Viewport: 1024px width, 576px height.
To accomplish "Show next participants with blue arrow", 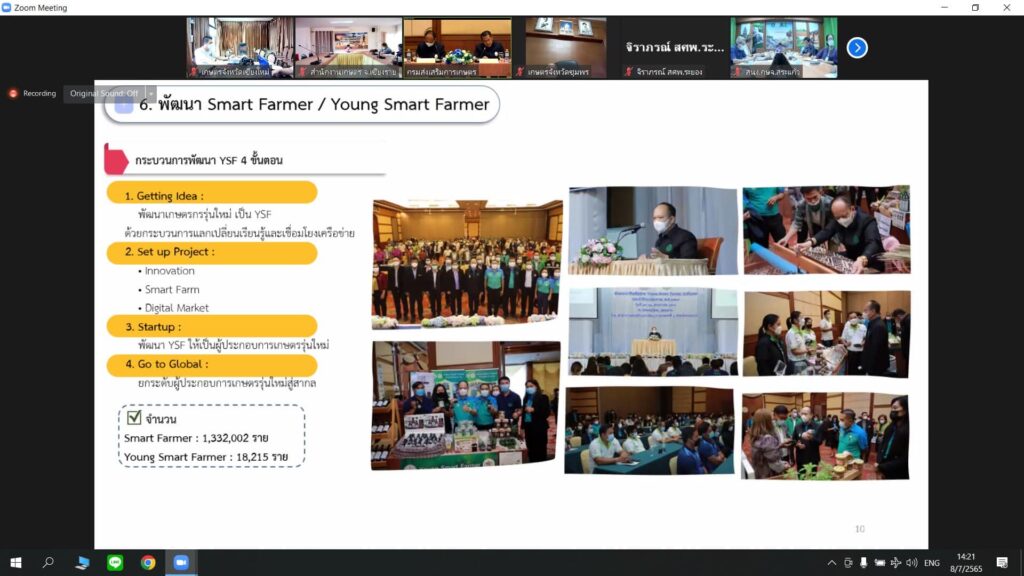I will tap(857, 47).
